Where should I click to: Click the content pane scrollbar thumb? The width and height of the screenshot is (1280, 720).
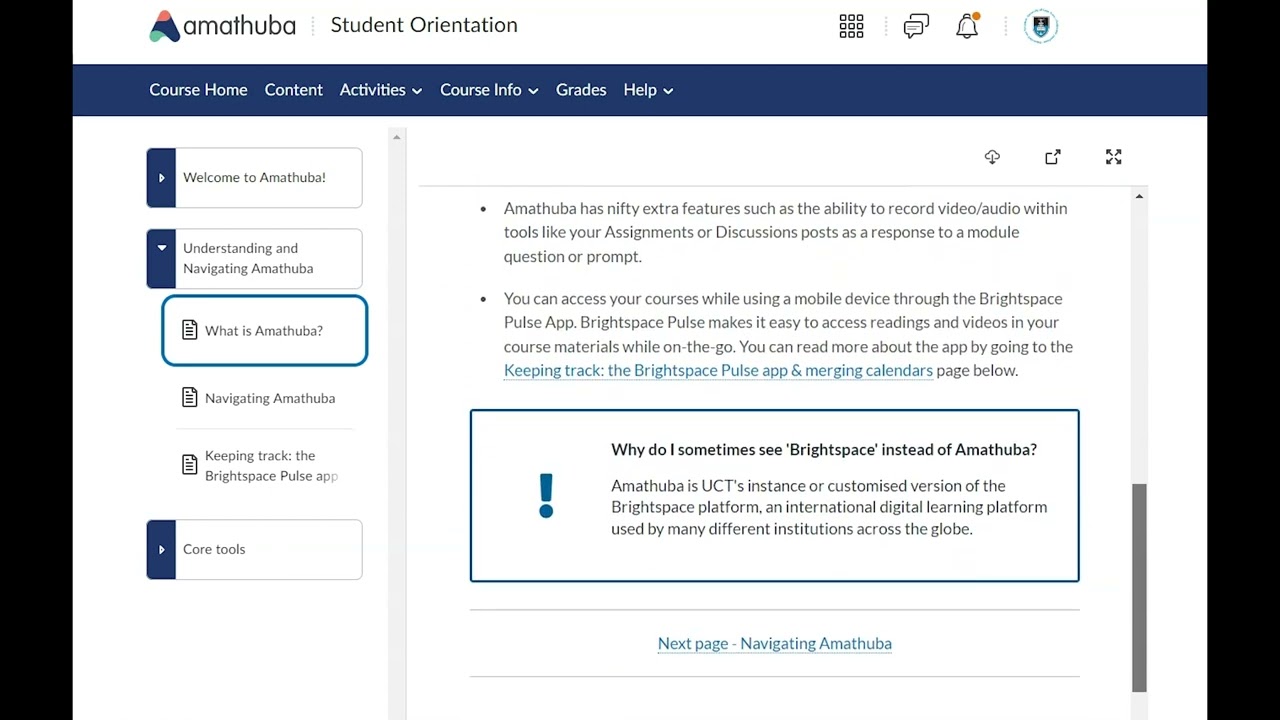(1139, 587)
